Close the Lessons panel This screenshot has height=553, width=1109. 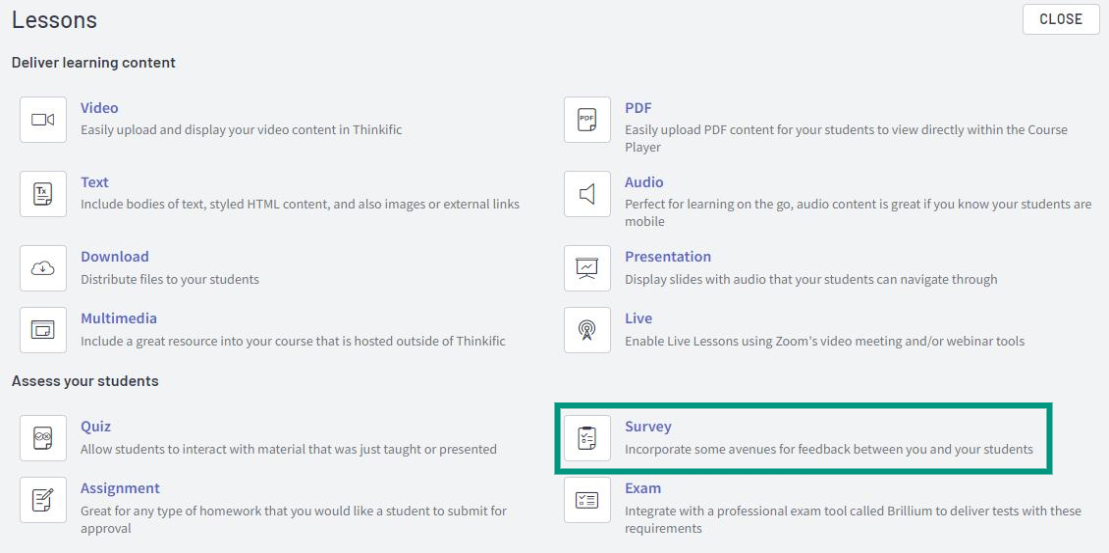[1061, 19]
